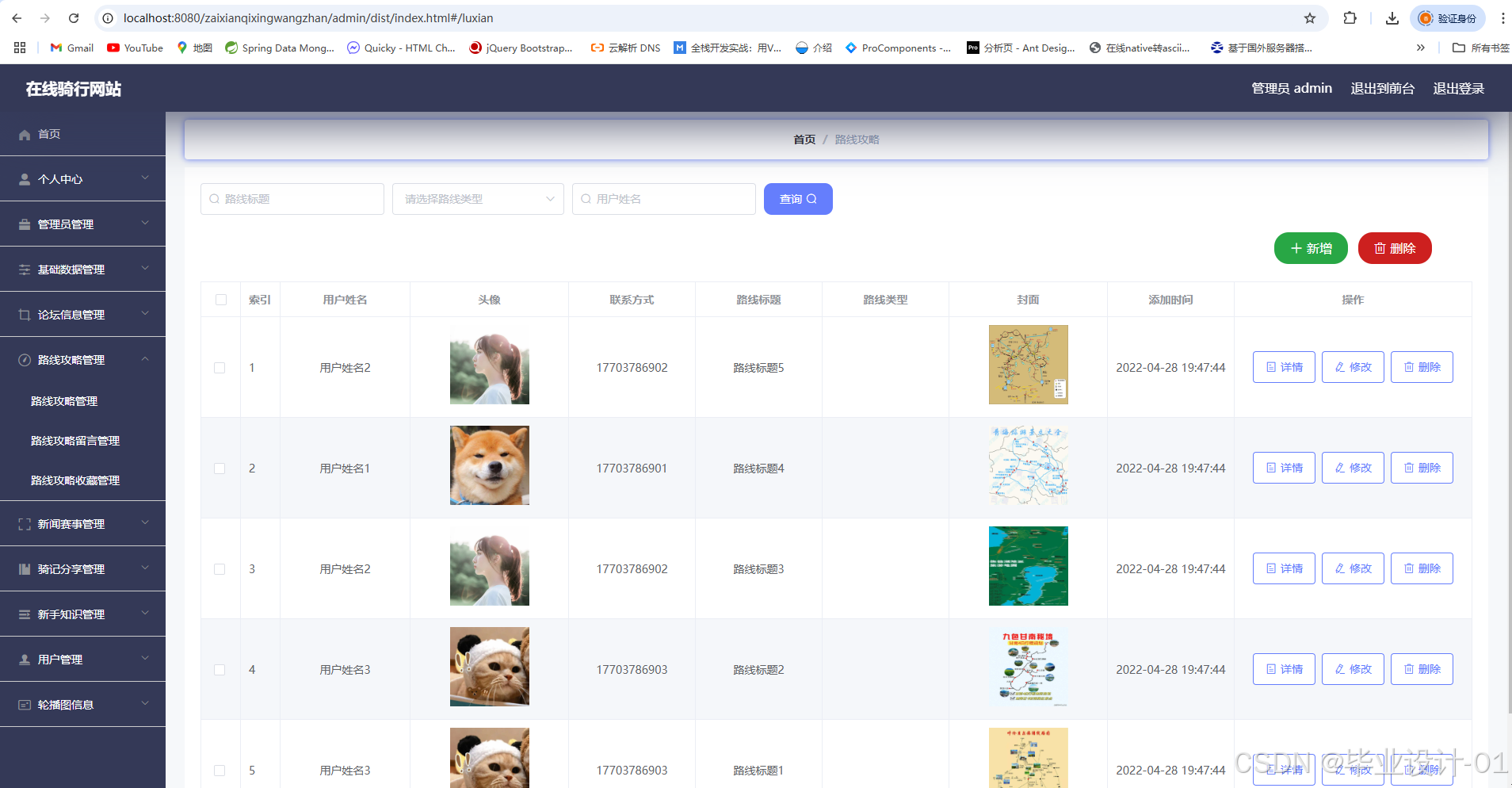Collapse 路线攻略管理 chevron in sidebar
Viewport: 1512px width, 788px height.
145,359
